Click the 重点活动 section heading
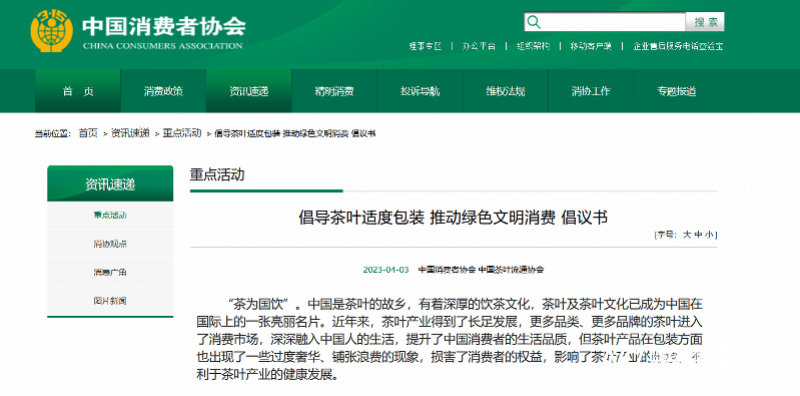This screenshot has height=396, width=800. 217,175
